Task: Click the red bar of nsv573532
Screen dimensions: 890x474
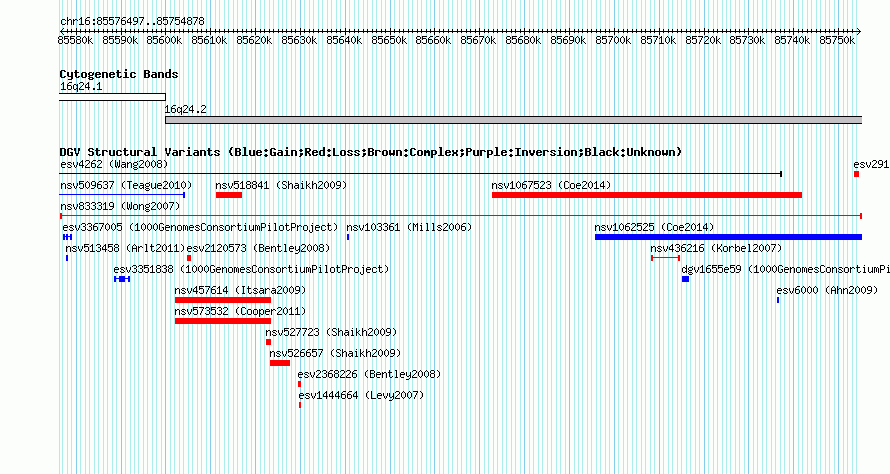Action: [x=222, y=321]
